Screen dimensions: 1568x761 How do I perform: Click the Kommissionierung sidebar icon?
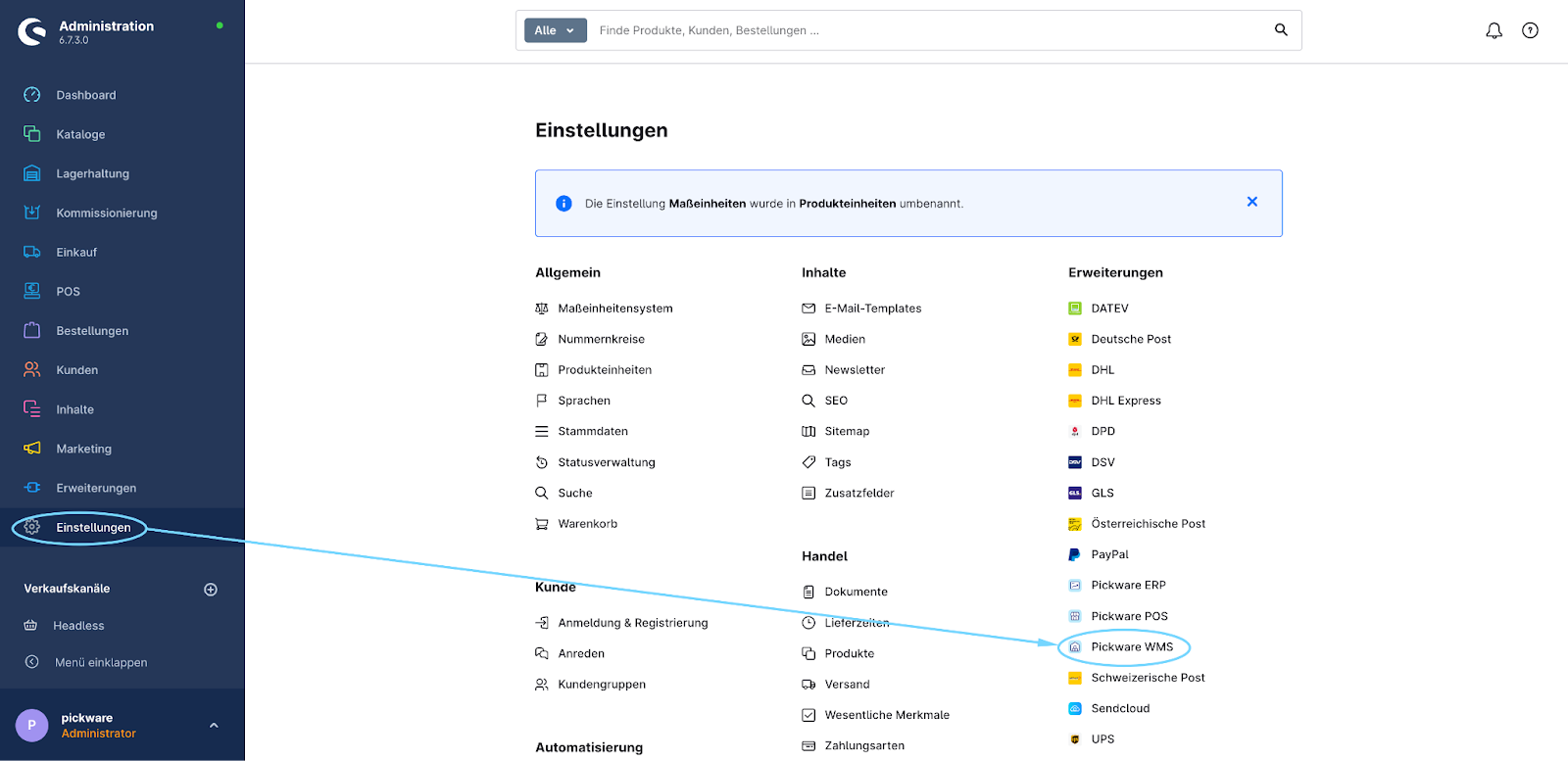(32, 213)
